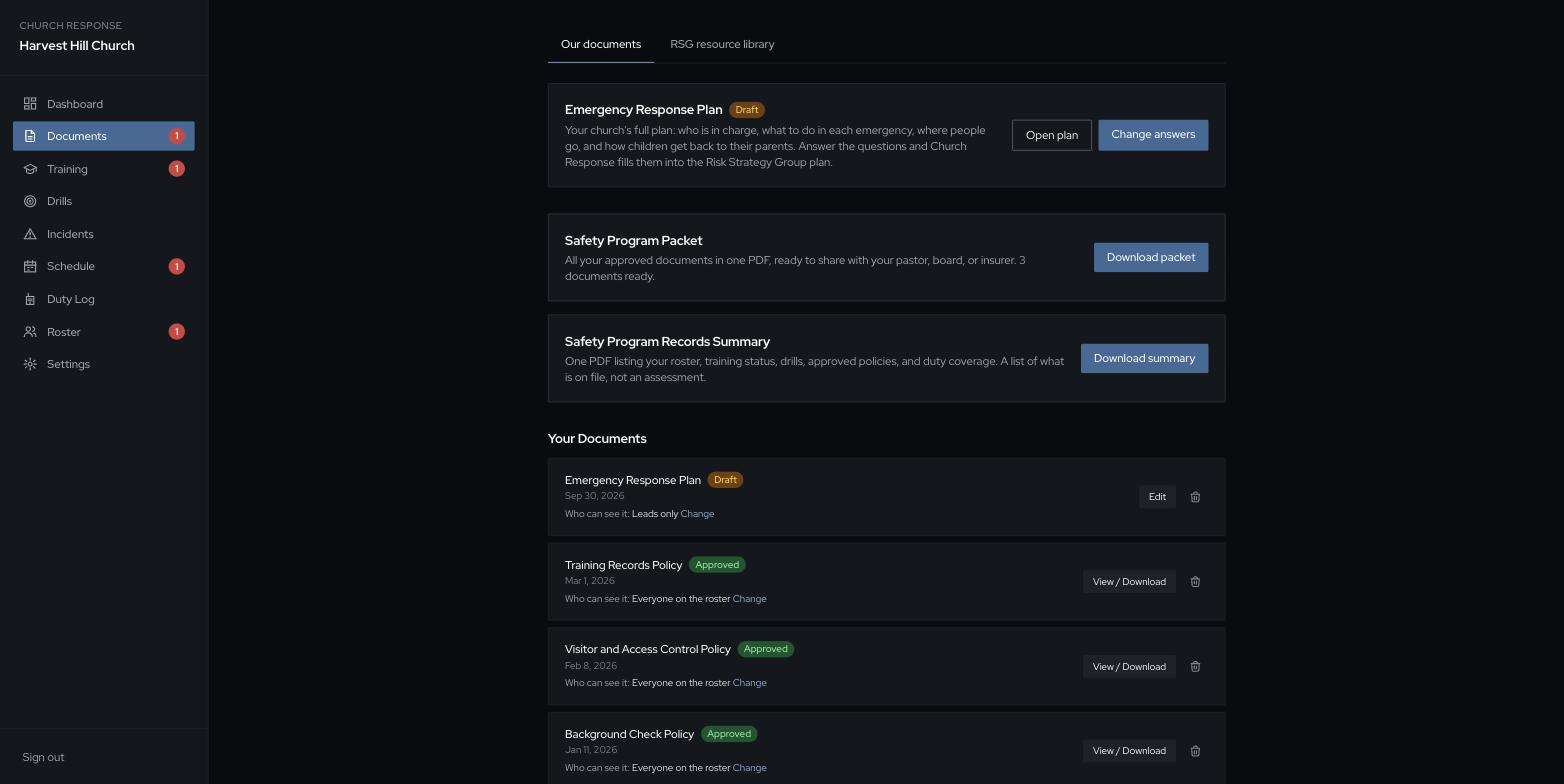Click the Dashboard grid icon

30,104
